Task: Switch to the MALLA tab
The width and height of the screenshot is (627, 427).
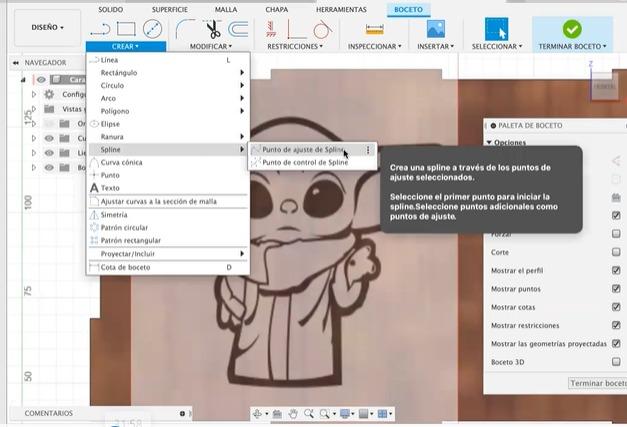Action: [x=226, y=9]
